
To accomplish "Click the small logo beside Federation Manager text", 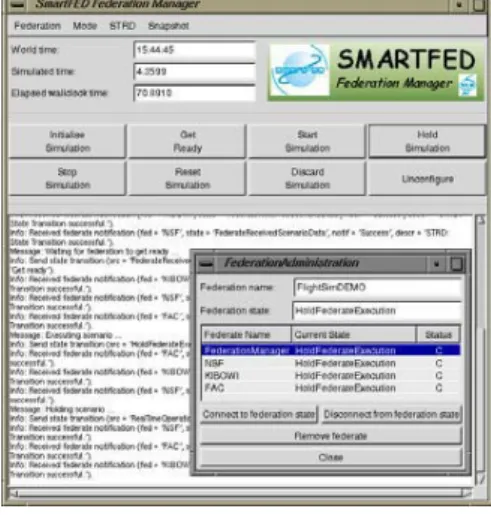I will pyautogui.click(x=467, y=85).
